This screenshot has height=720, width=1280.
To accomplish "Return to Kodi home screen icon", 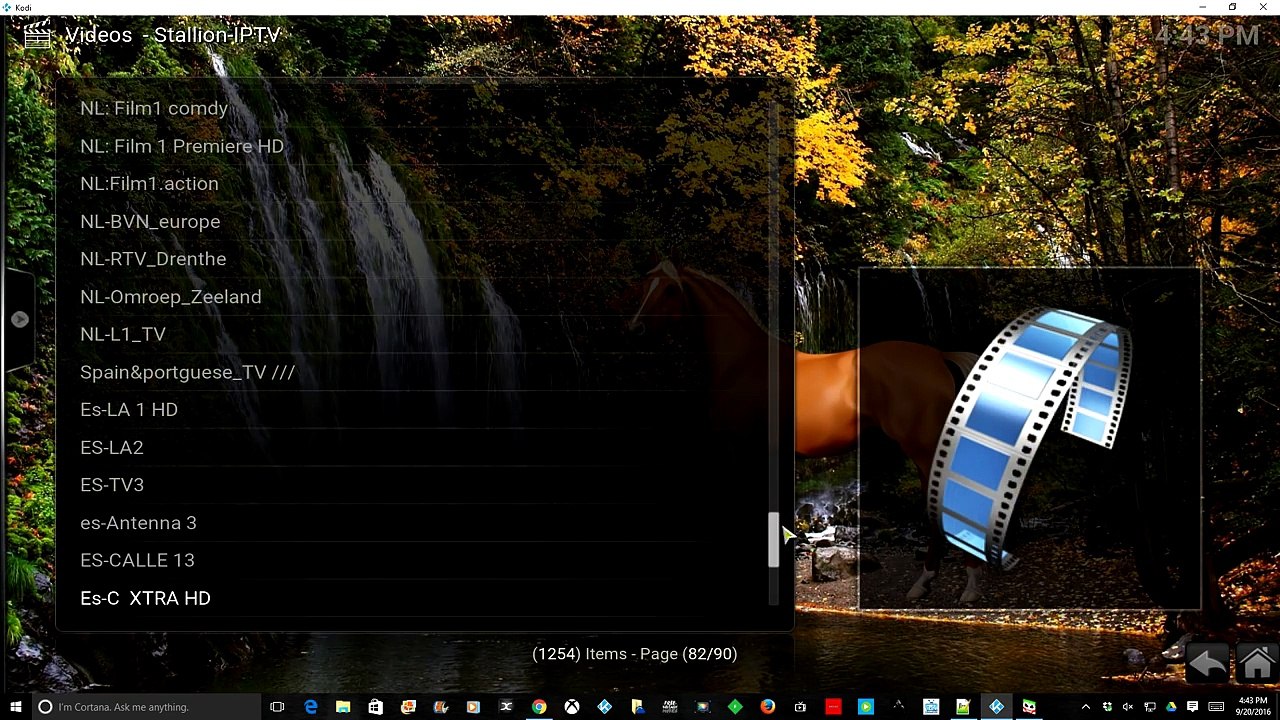I will (1256, 663).
